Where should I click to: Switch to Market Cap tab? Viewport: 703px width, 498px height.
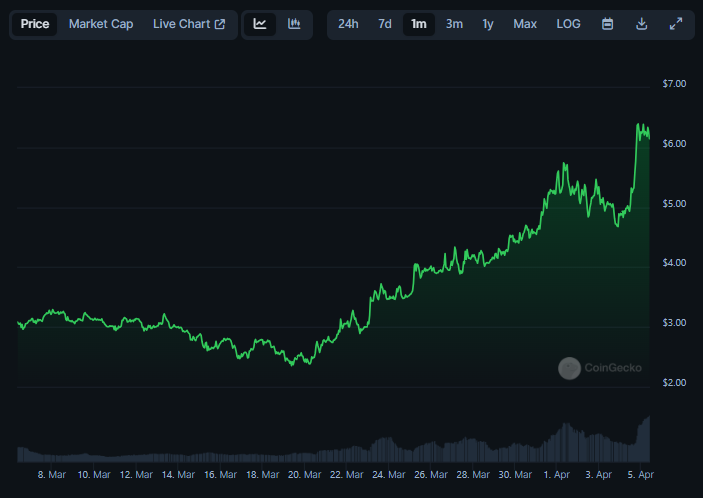click(x=101, y=24)
